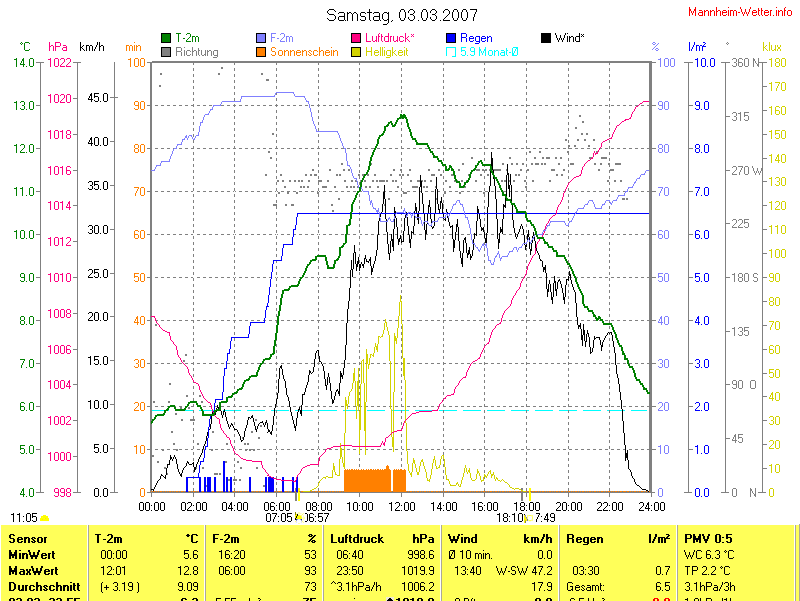Image resolution: width=800 pixels, height=601 pixels.
Task: Click the Sonnenschein legend label
Action: coord(304,52)
